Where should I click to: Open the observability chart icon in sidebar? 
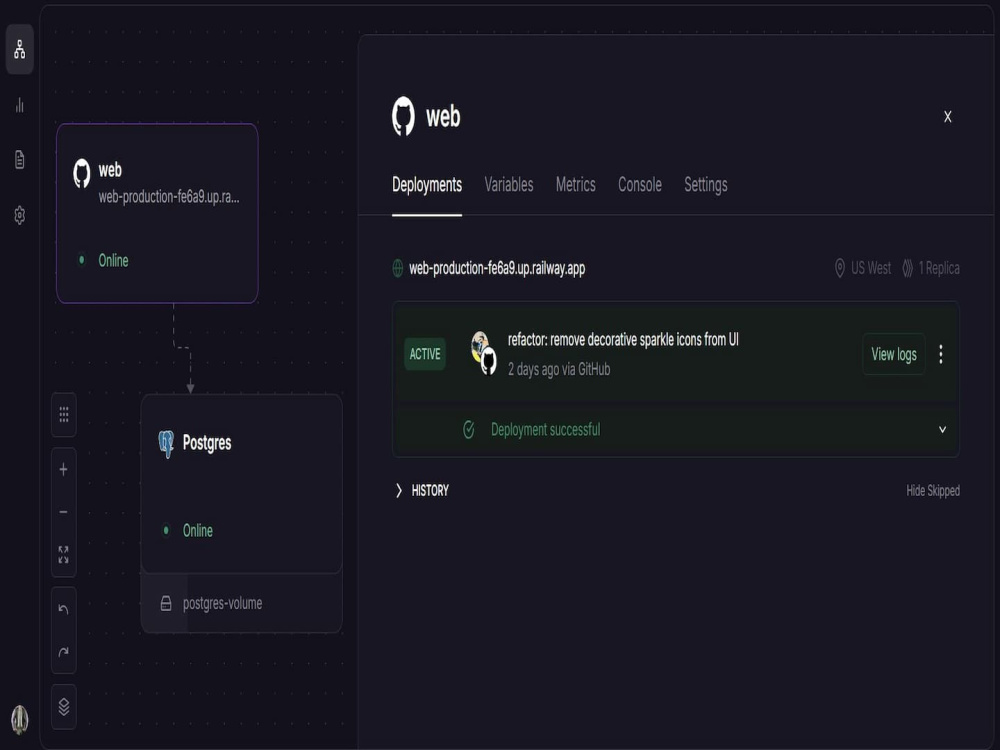(x=20, y=105)
